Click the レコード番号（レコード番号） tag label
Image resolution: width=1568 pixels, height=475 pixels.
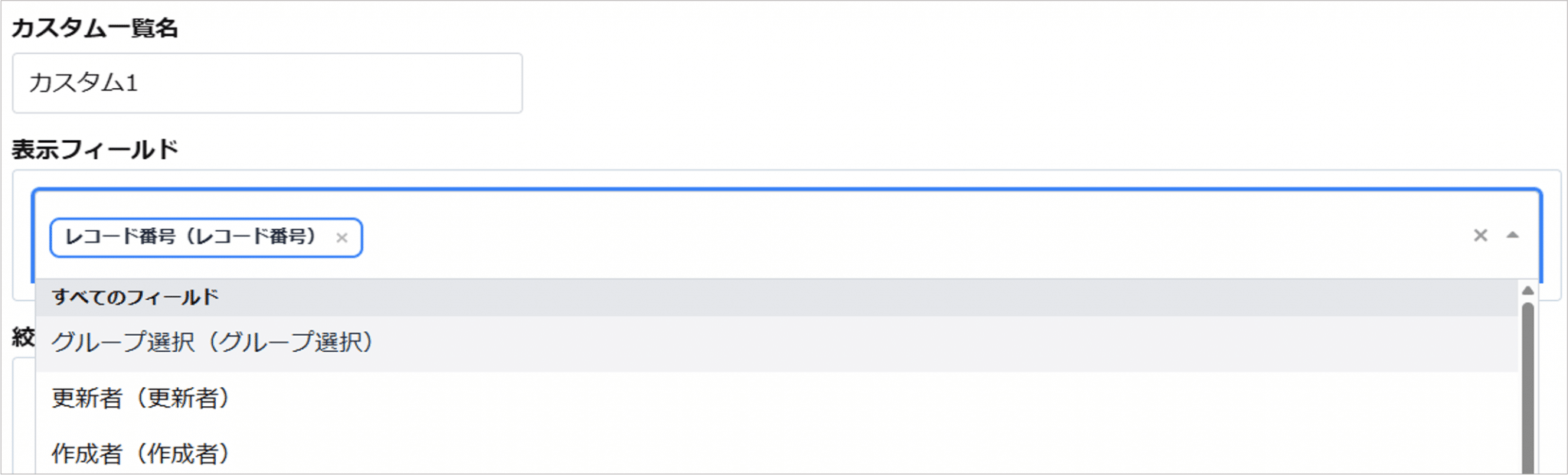coord(190,237)
